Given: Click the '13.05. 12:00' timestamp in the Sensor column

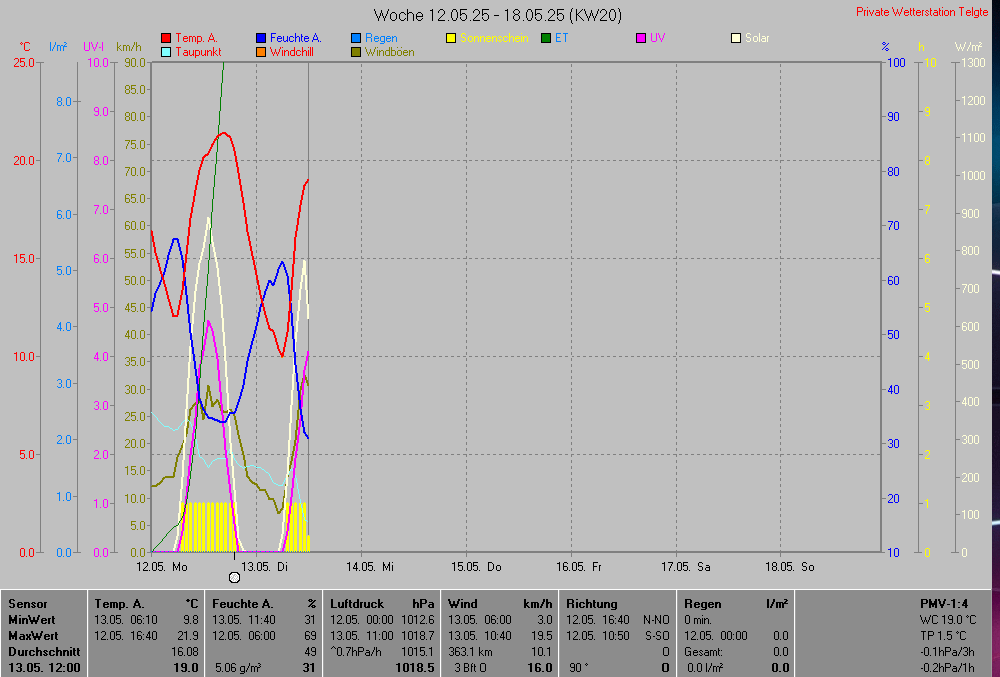Looking at the screenshot, I should [44, 668].
